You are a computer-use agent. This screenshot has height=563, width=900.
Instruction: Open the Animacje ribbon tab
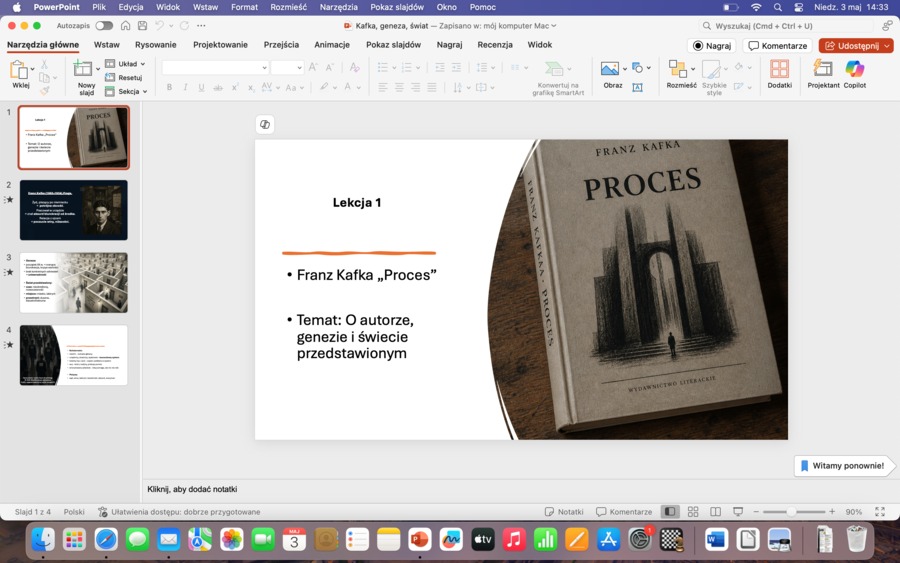point(332,45)
